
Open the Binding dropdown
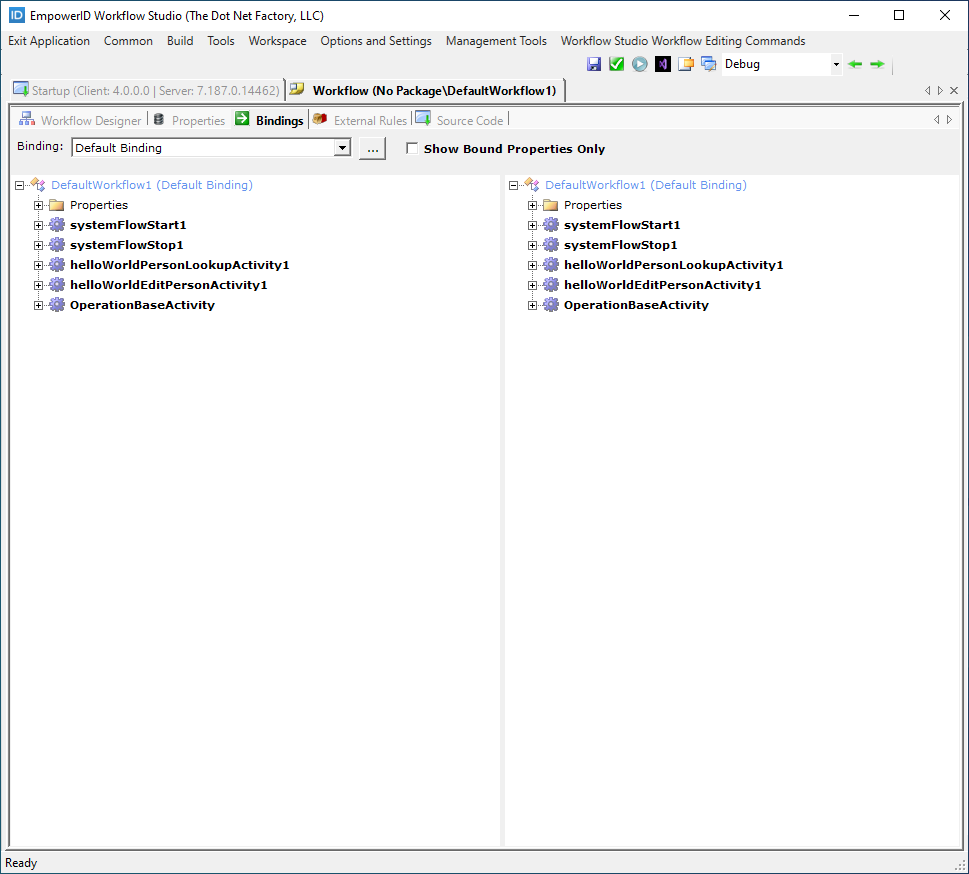[x=343, y=147]
